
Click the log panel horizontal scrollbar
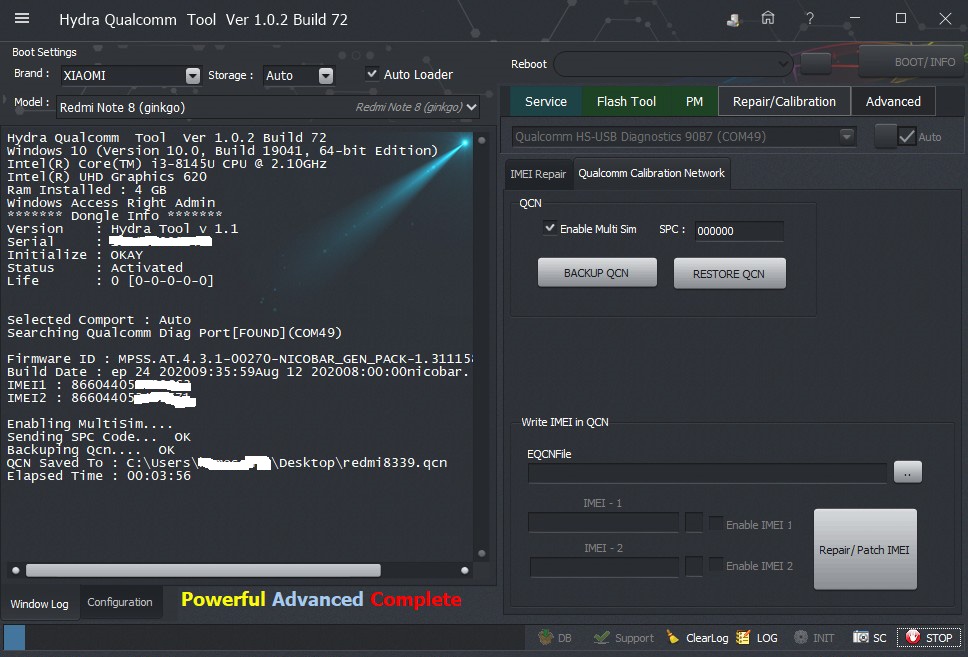(x=203, y=570)
